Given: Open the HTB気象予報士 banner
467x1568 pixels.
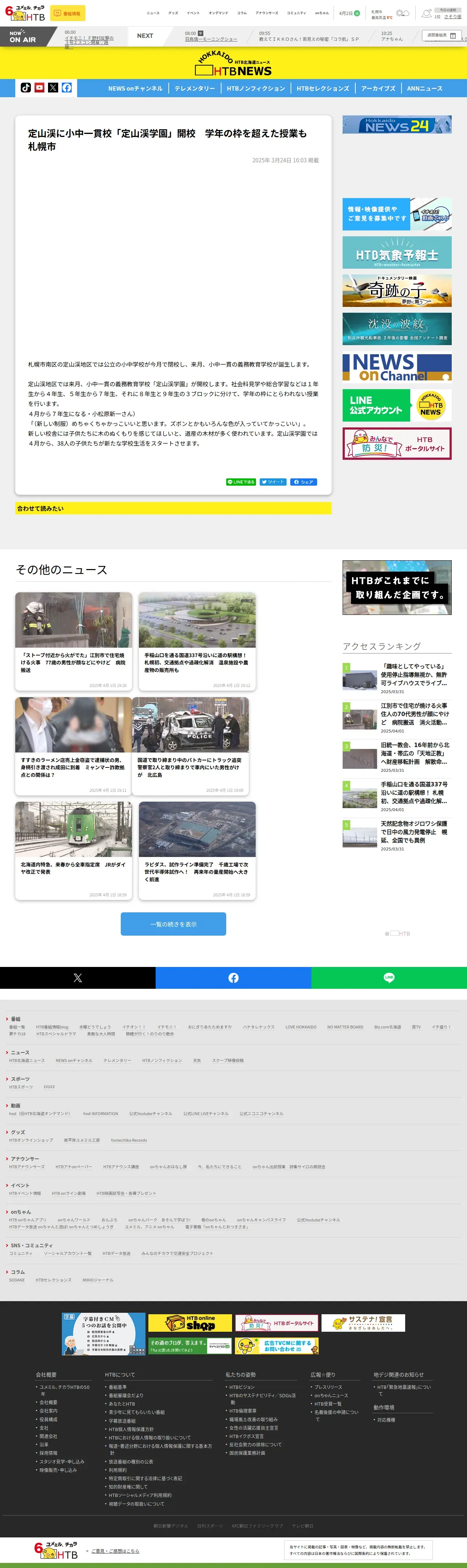Looking at the screenshot, I should click(x=397, y=253).
